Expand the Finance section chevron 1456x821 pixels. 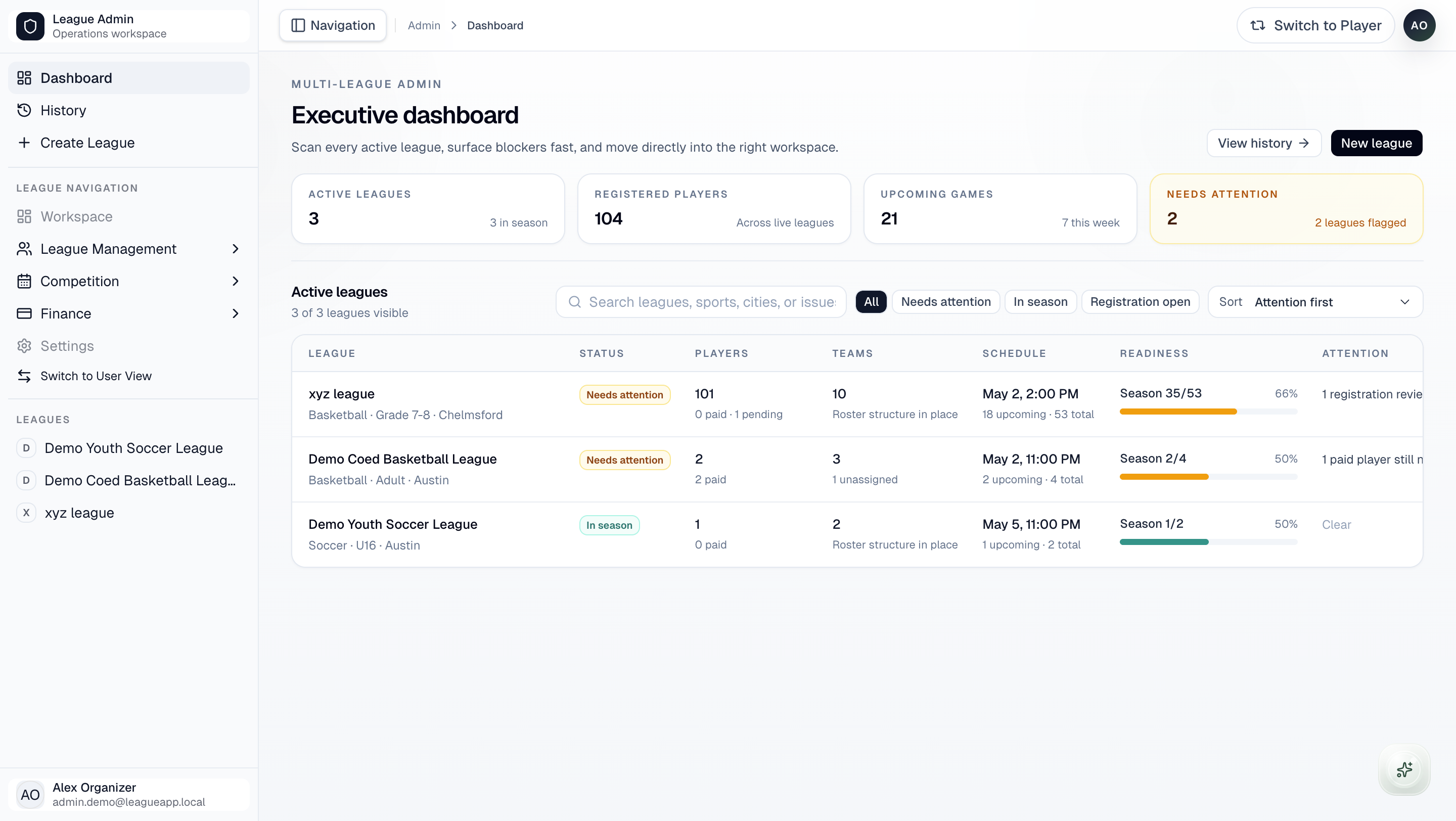[236, 313]
